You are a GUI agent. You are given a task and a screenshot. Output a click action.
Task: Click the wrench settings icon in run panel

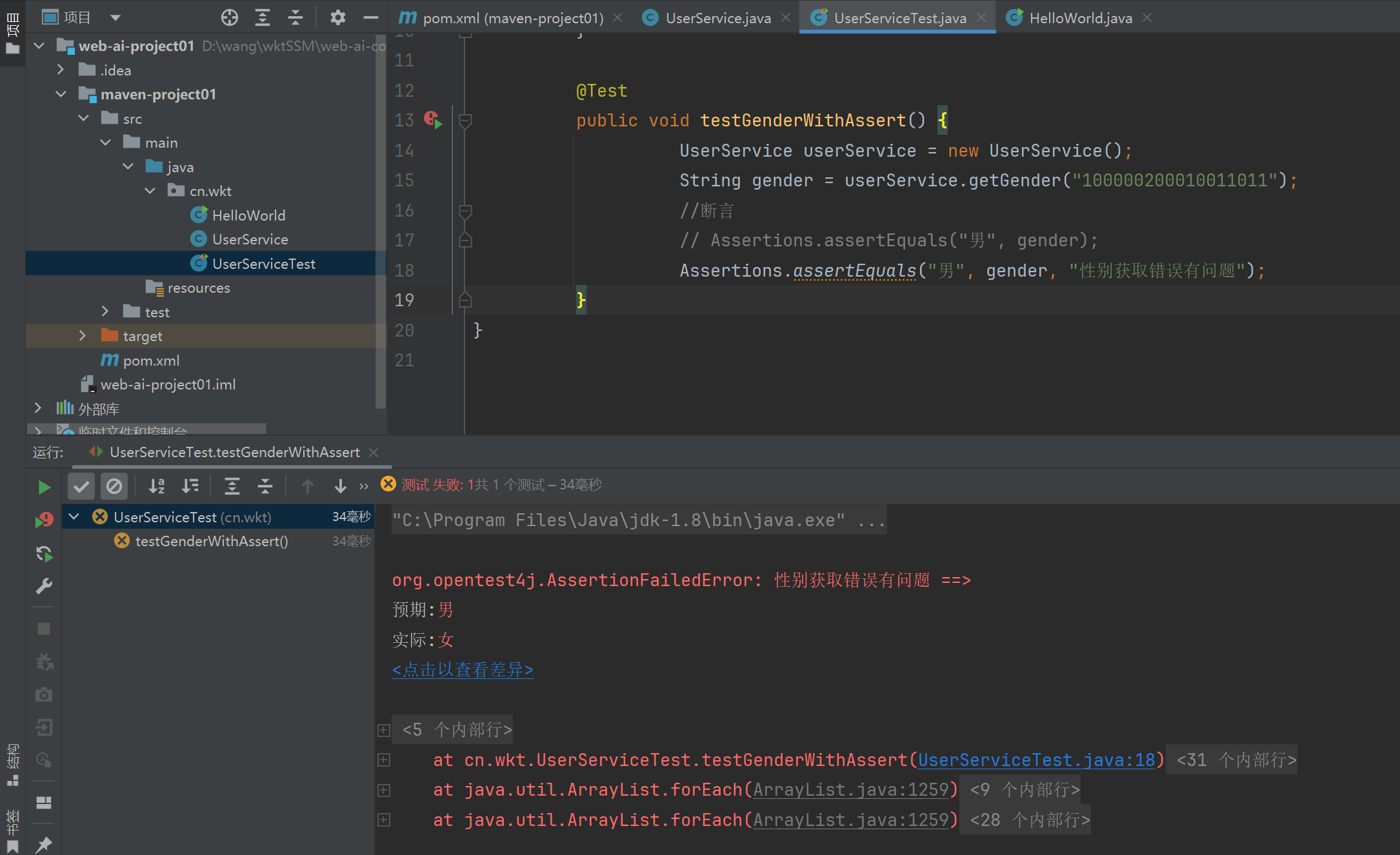click(44, 586)
